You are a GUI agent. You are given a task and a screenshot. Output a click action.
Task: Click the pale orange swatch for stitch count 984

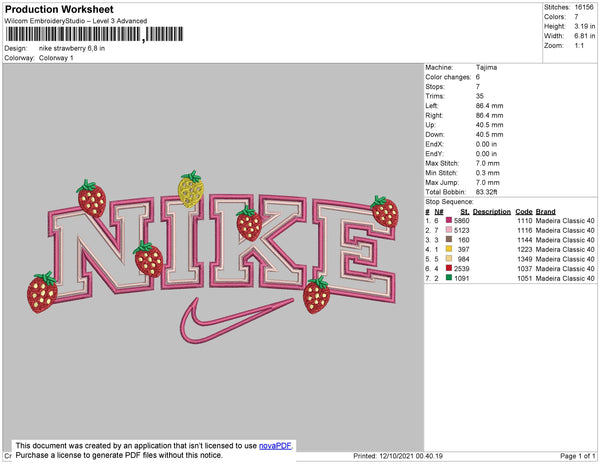[449, 259]
